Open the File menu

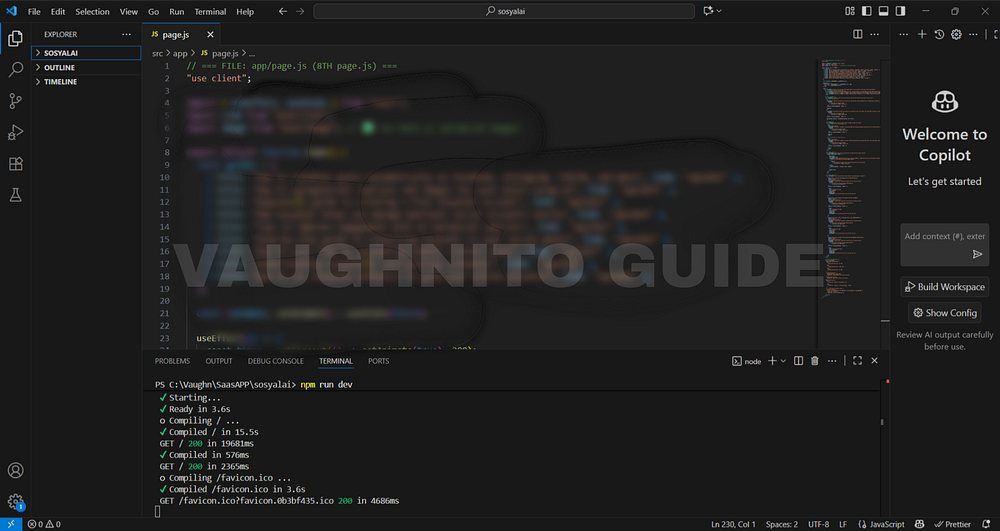(34, 11)
